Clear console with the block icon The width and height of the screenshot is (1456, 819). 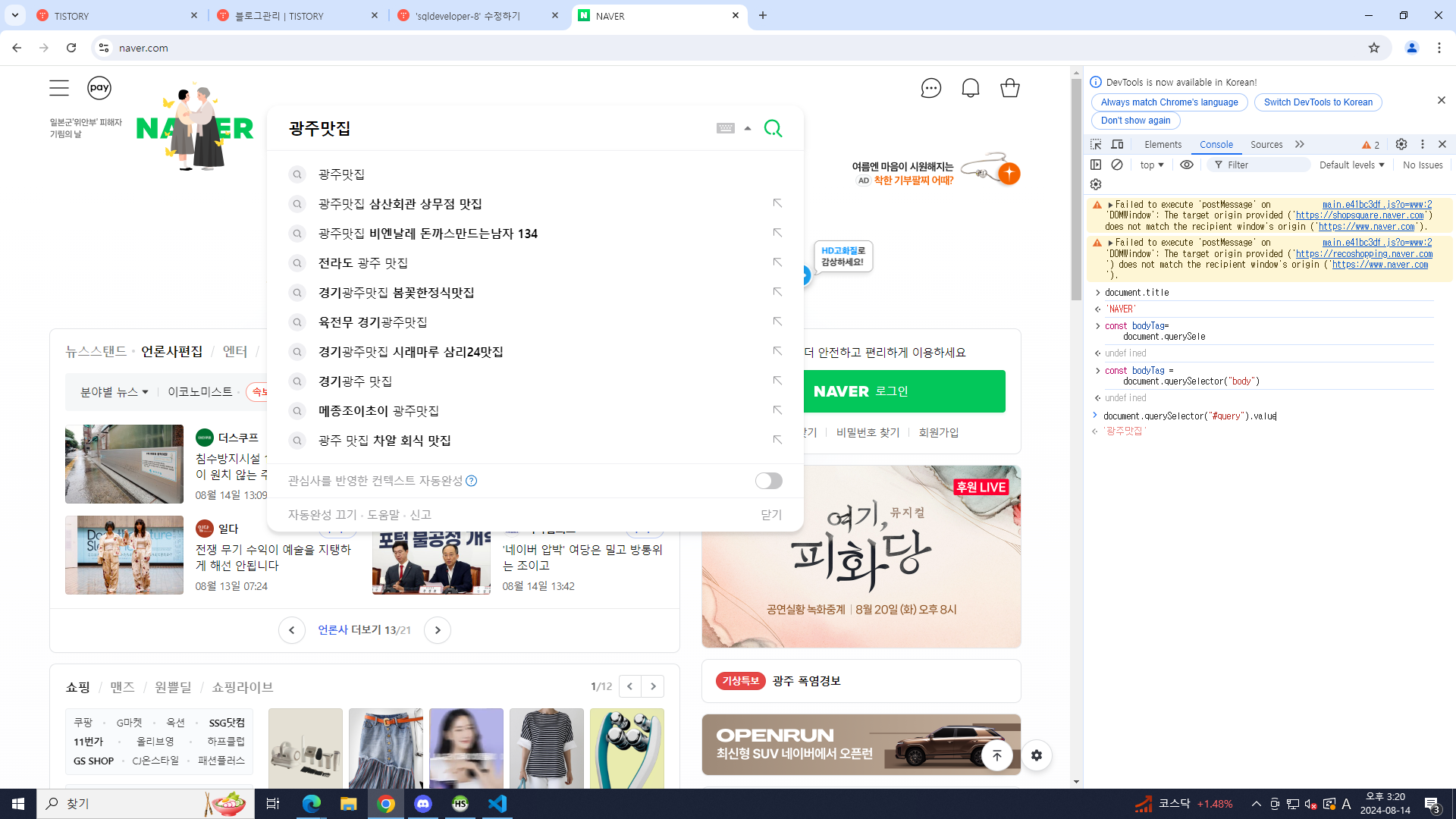[1117, 165]
